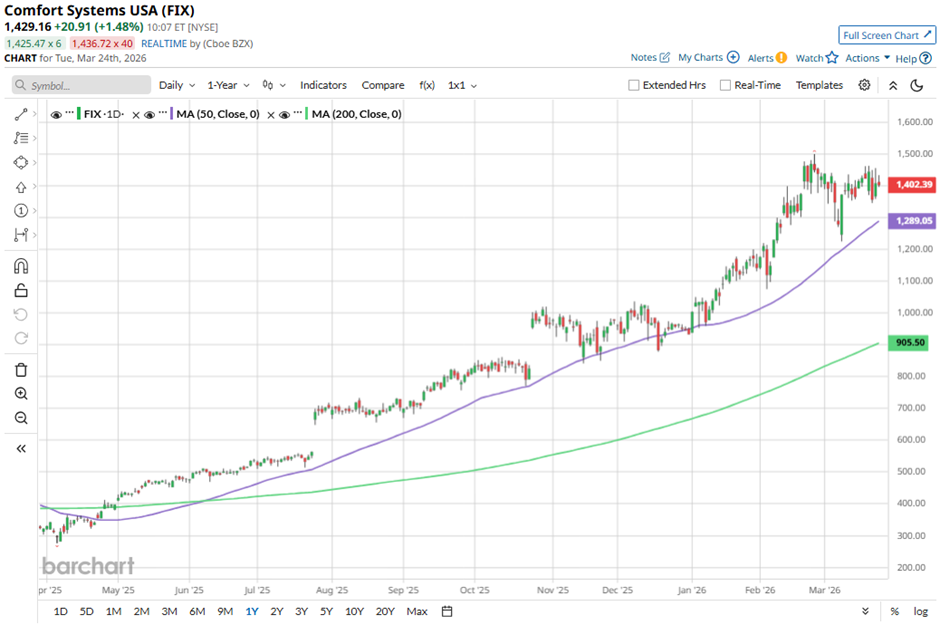The height and width of the screenshot is (625, 940).
Task: Open the f(x) expressions menu
Action: pyautogui.click(x=427, y=85)
